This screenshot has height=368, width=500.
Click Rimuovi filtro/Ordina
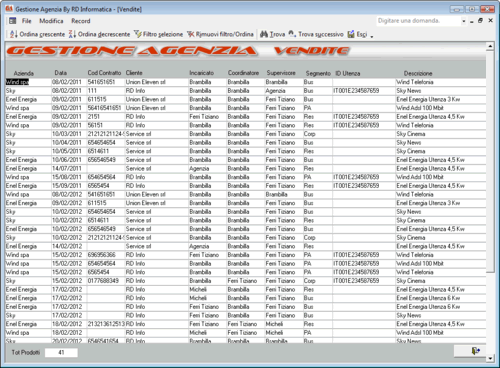220,34
